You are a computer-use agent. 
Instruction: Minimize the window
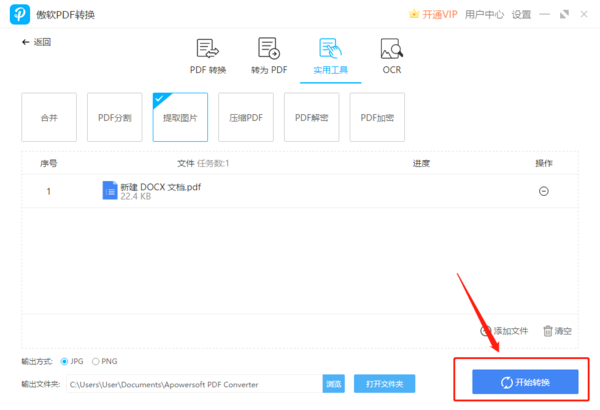[x=545, y=15]
